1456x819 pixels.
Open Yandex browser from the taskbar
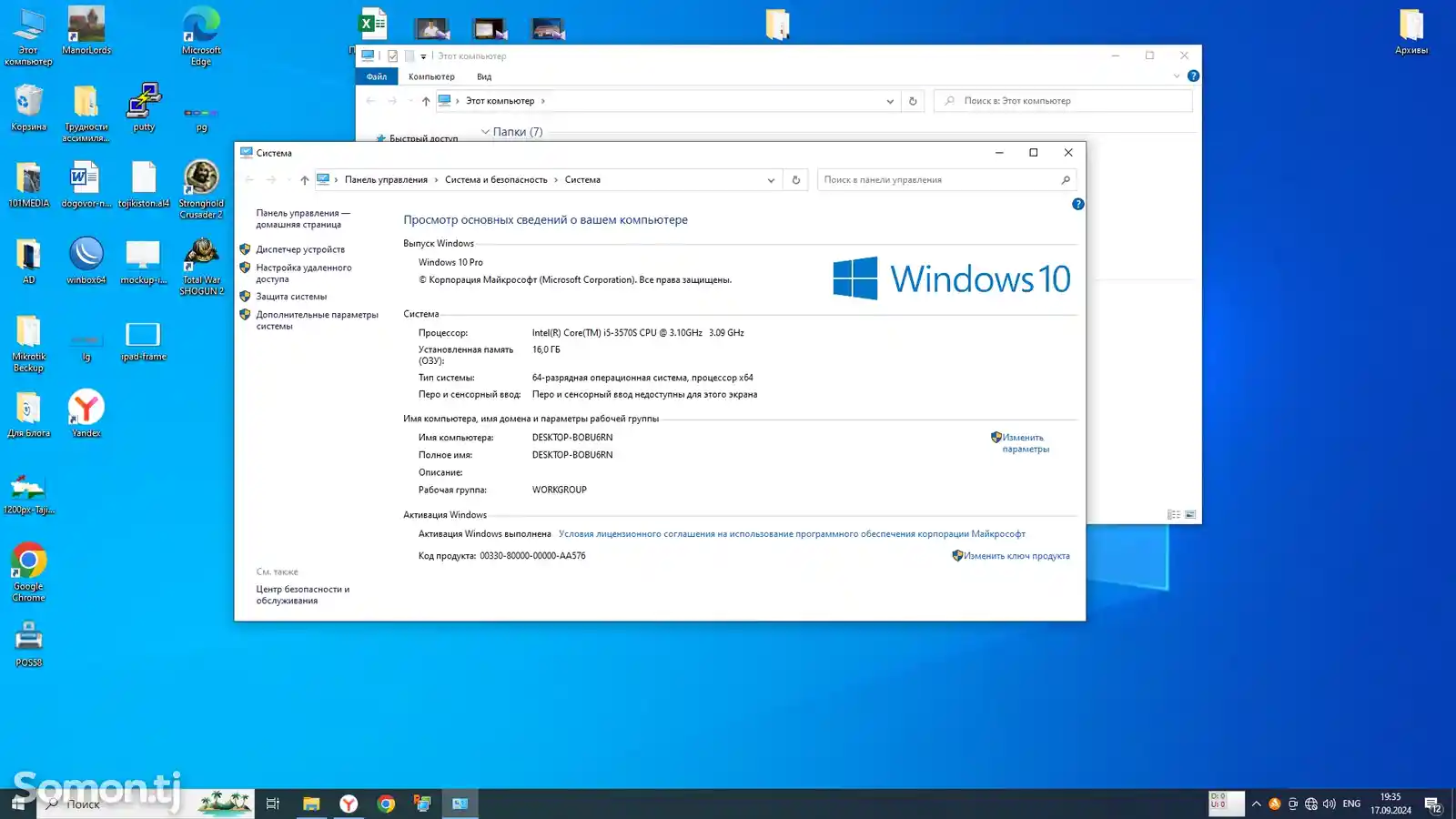(x=349, y=804)
